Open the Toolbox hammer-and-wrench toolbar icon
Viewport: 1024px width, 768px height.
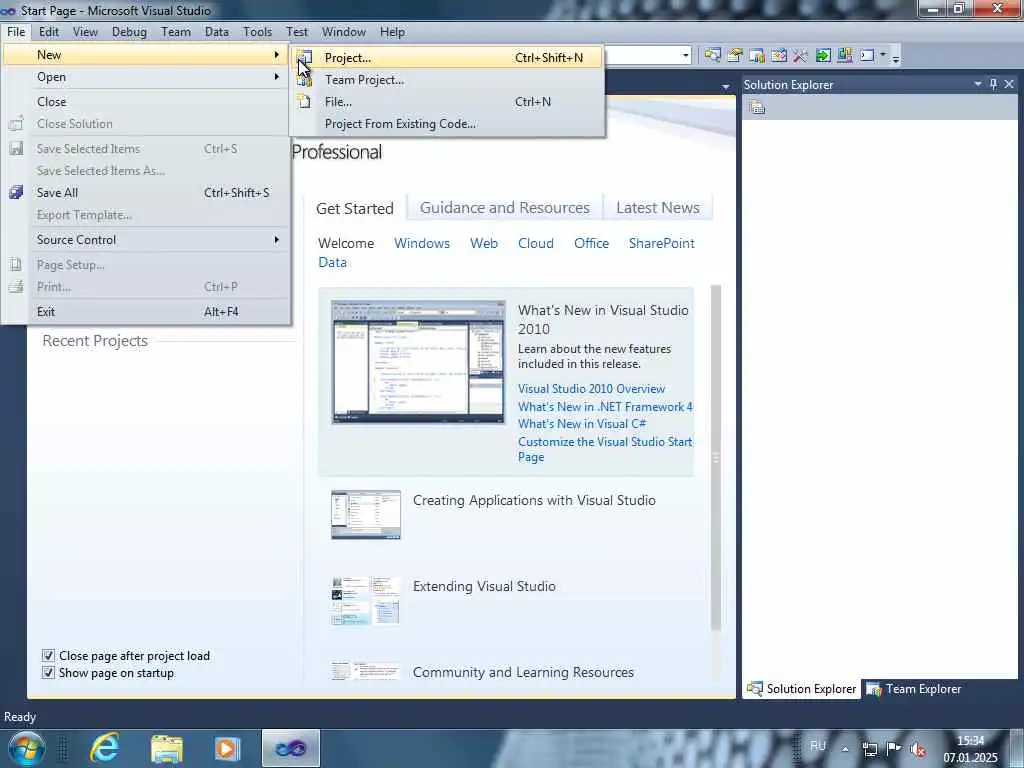(800, 56)
